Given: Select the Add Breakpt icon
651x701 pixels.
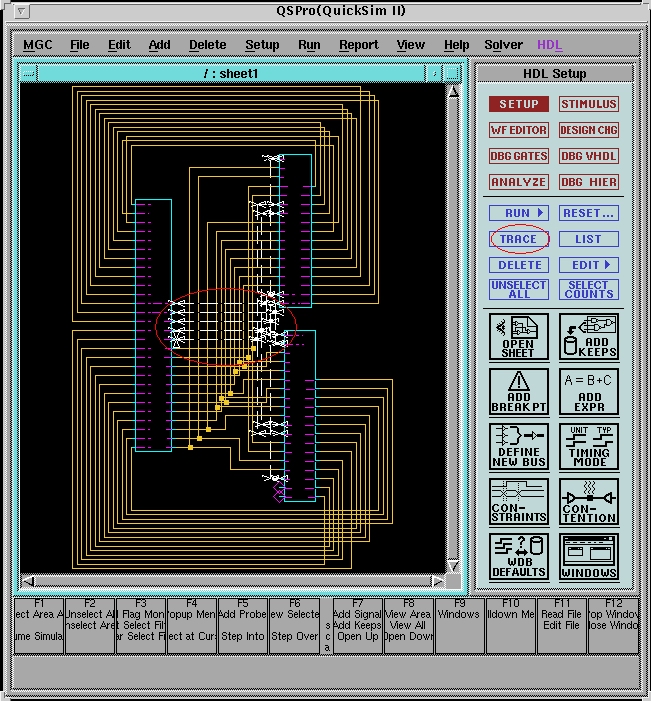Looking at the screenshot, I should click(x=518, y=391).
